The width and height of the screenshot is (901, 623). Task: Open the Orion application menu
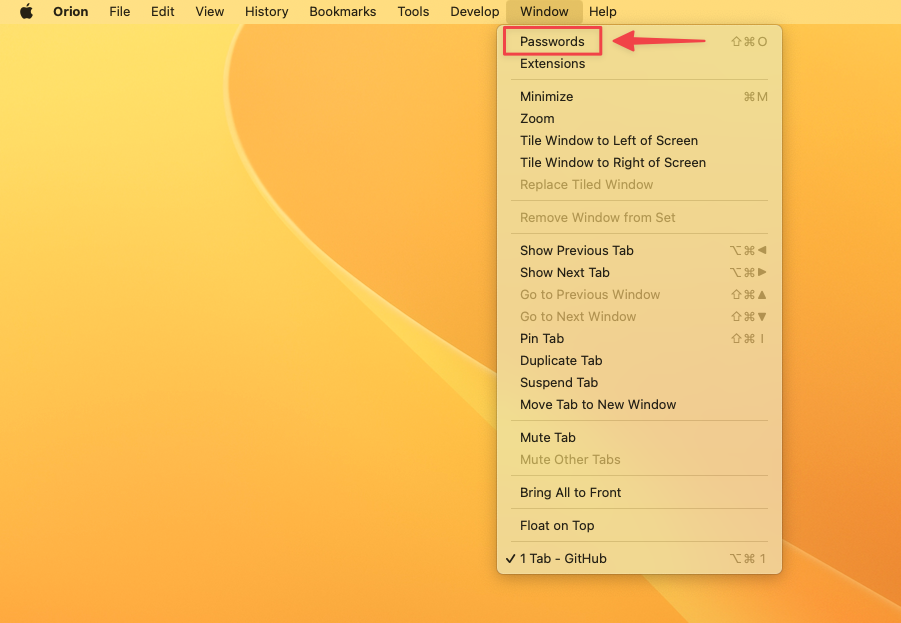(70, 11)
